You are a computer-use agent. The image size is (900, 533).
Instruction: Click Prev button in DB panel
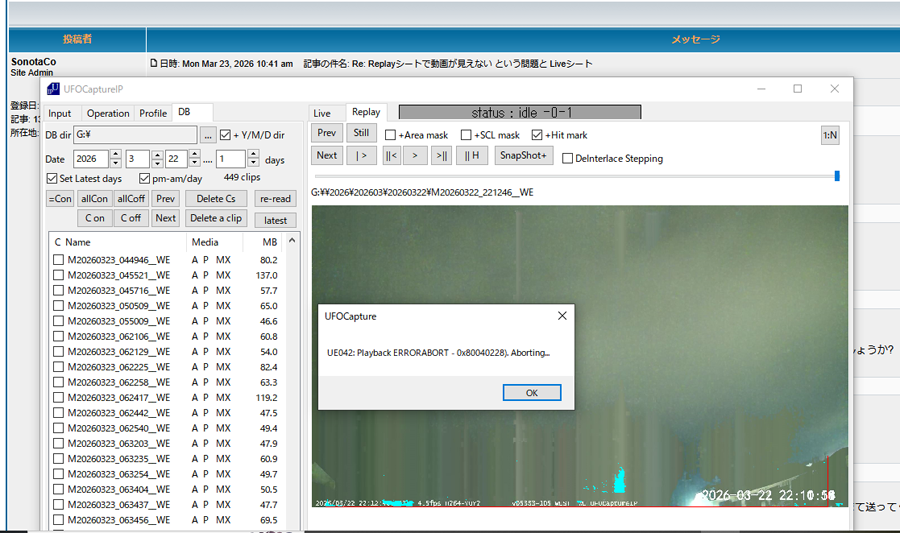(x=165, y=199)
